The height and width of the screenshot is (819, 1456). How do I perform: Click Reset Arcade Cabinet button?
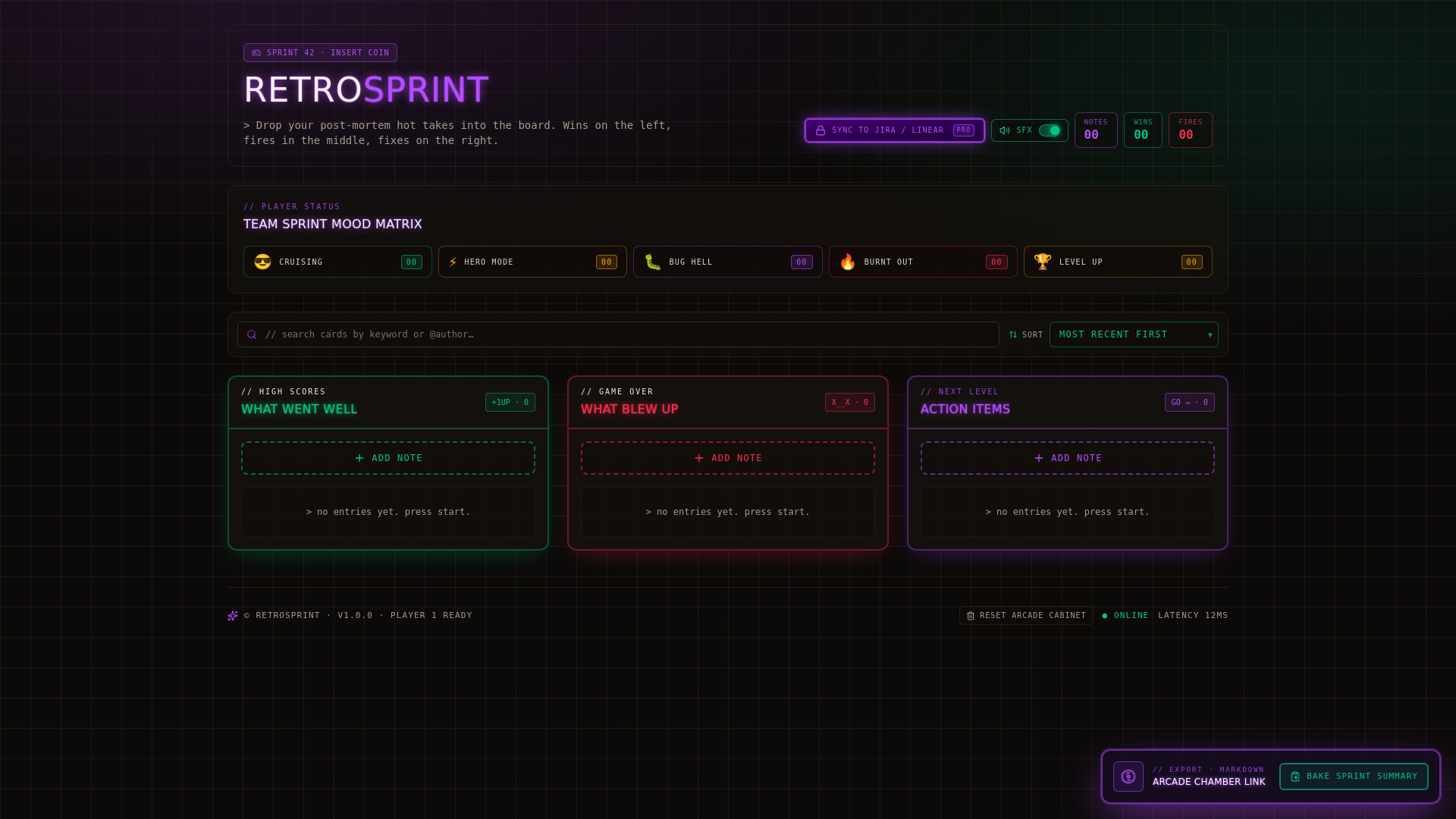click(1026, 616)
